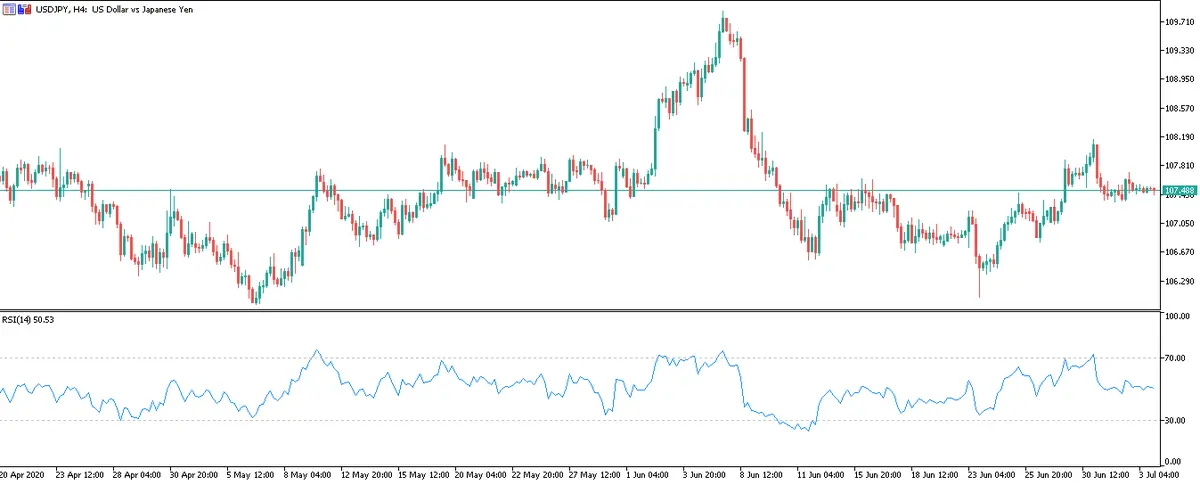Click the 107.050 price scale label
This screenshot has width=1200, height=485.
(1179, 224)
